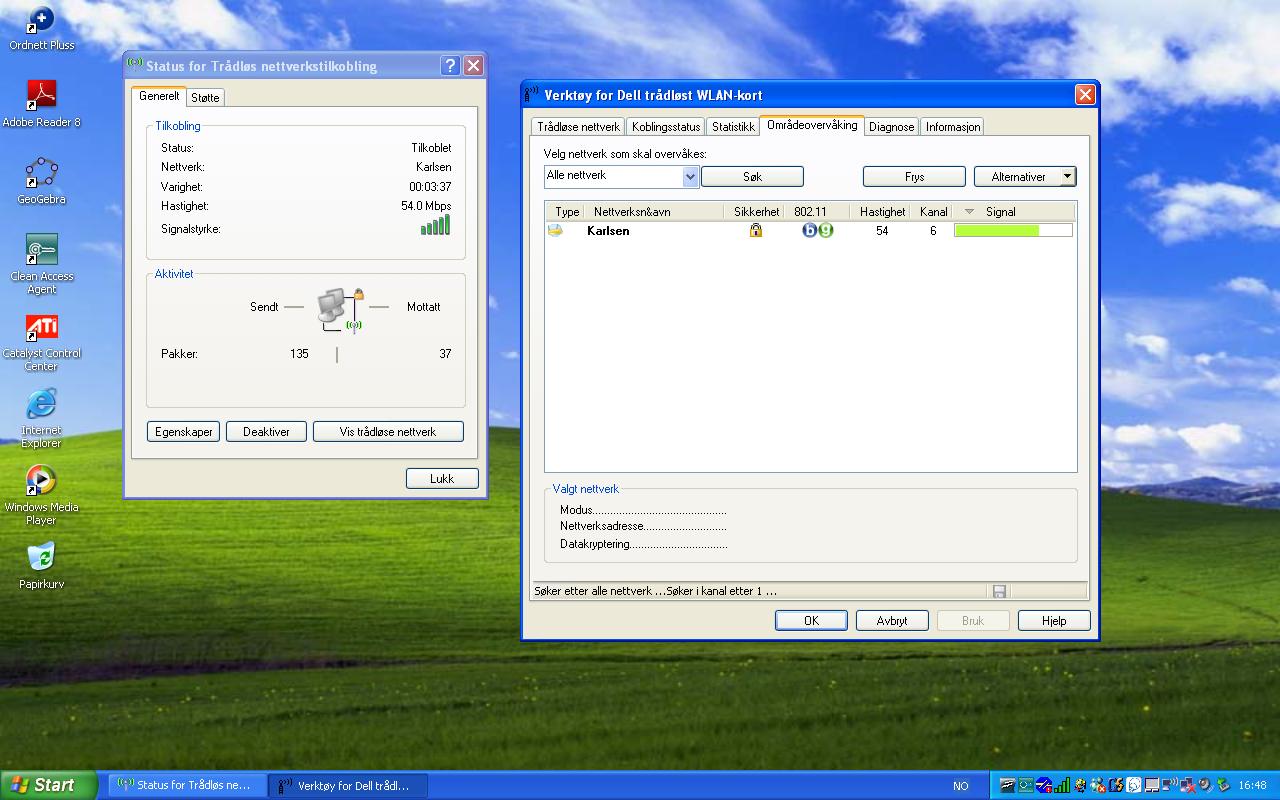Open Clean Access Agent desktop icon
The width and height of the screenshot is (1280, 800).
[41, 251]
